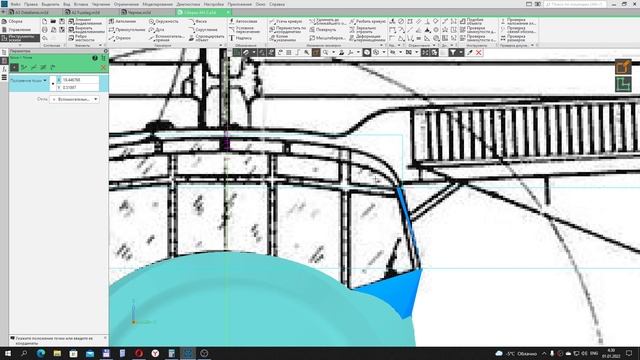Select the Разбить кривую tool

click(x=367, y=21)
